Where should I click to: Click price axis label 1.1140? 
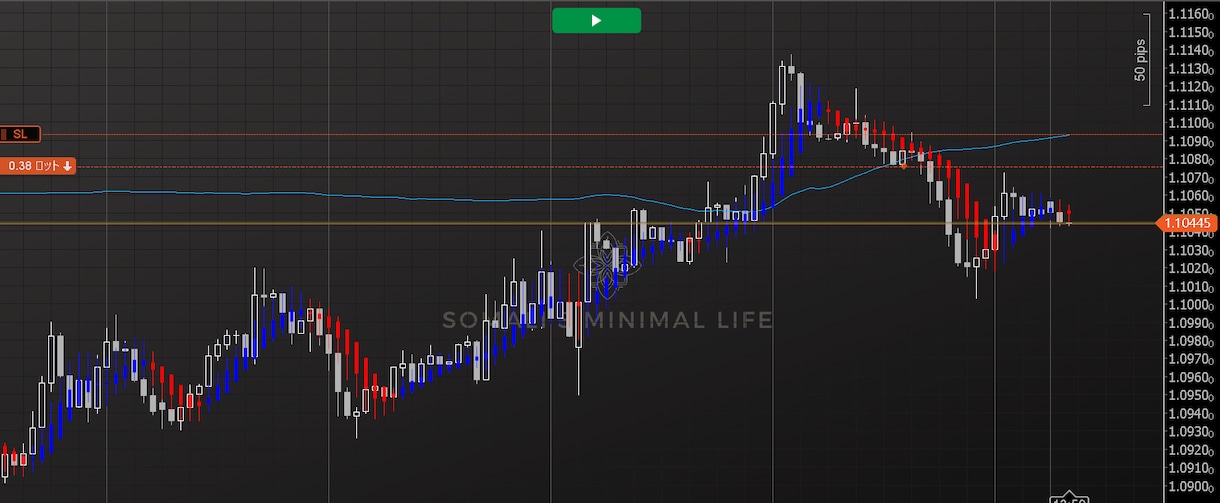(1193, 51)
